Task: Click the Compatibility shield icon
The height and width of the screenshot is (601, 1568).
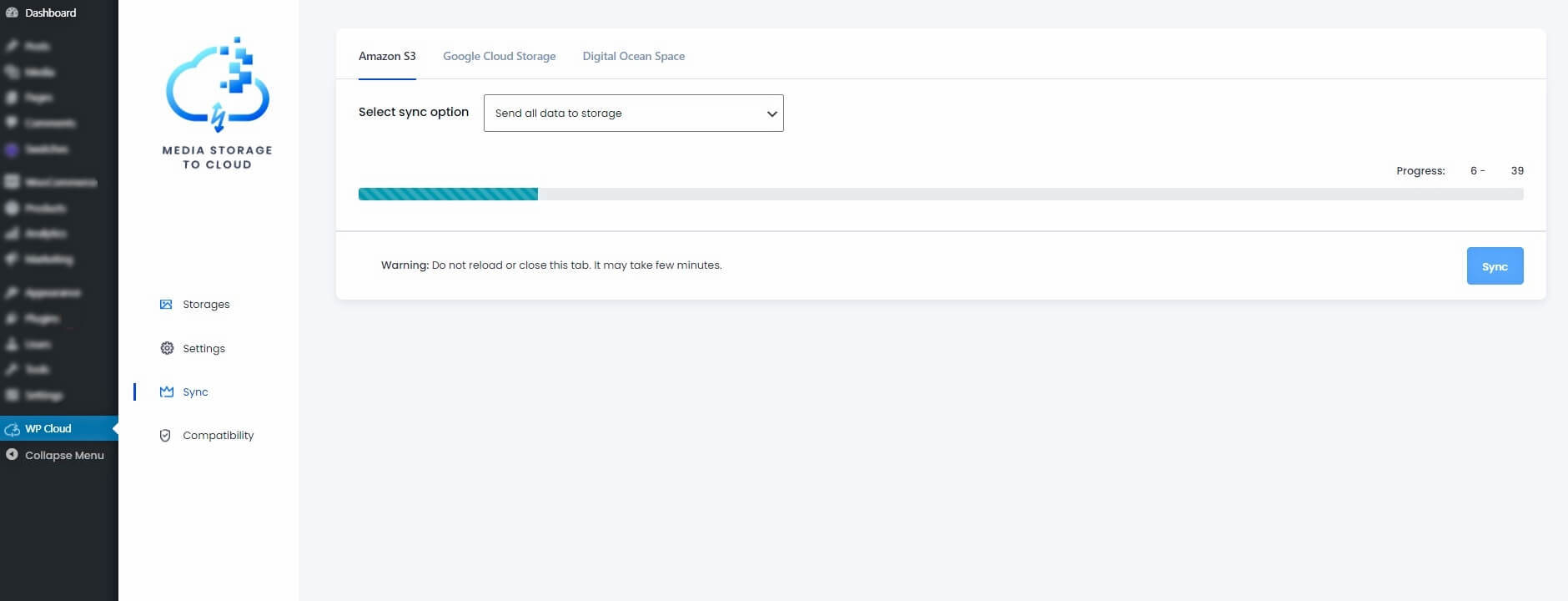Action: pos(165,436)
